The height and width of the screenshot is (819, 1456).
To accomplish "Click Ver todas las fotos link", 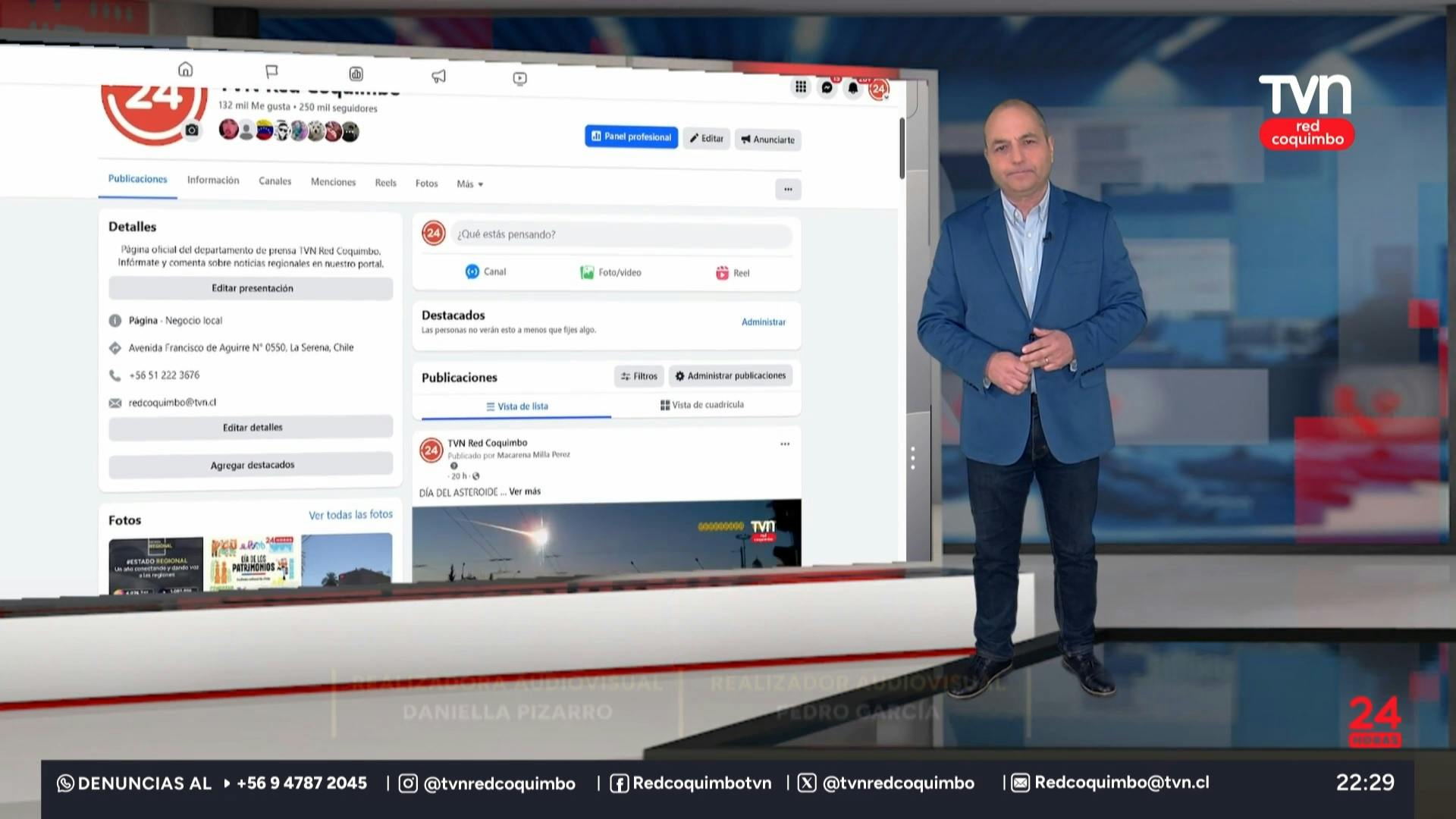I will pyautogui.click(x=350, y=515).
